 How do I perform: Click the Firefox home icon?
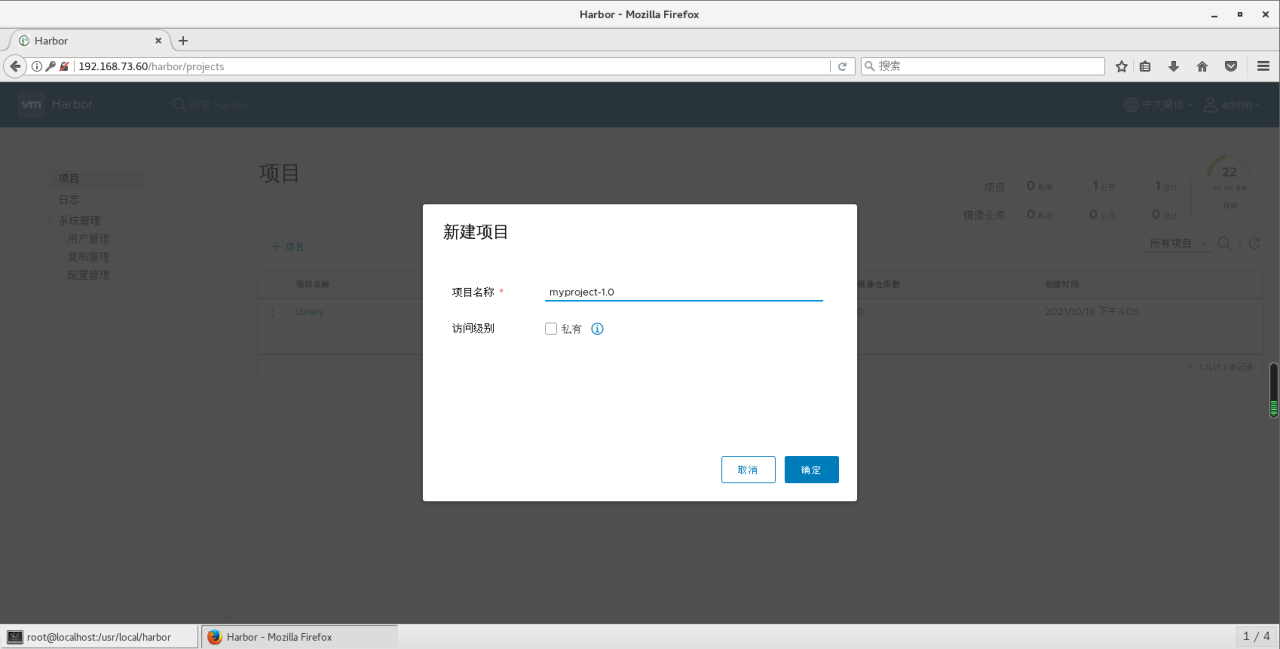[1202, 66]
